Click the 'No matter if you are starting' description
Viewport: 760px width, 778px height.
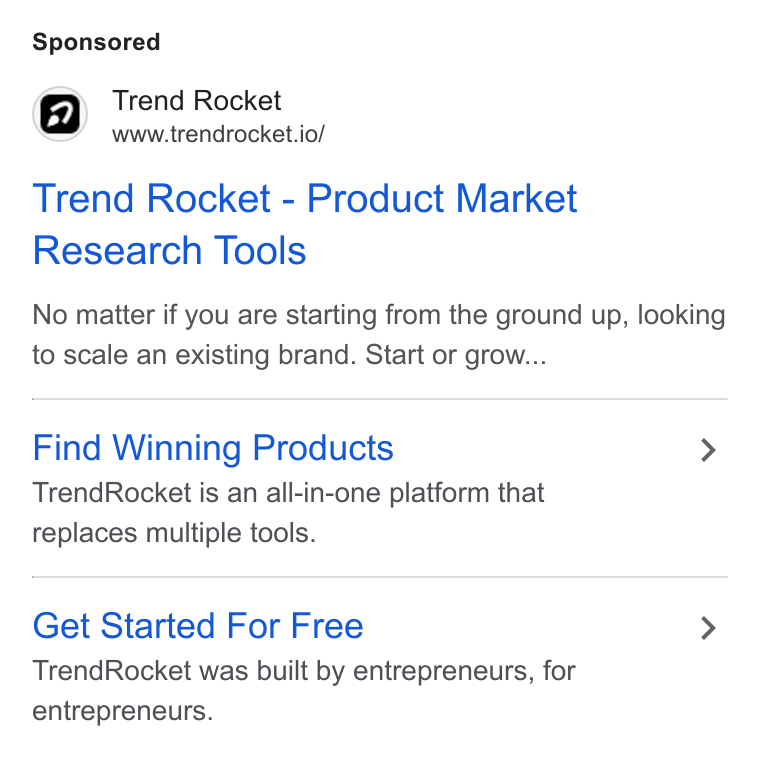point(379,335)
